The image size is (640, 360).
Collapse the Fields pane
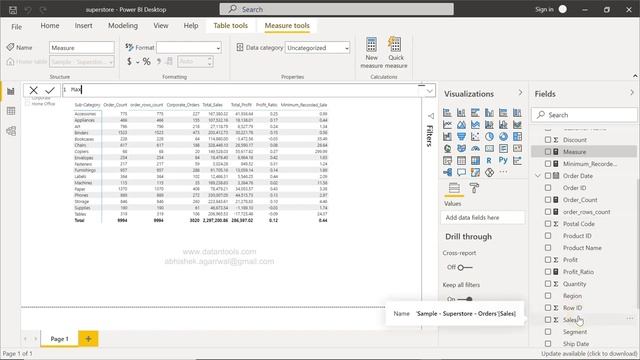tap(631, 93)
